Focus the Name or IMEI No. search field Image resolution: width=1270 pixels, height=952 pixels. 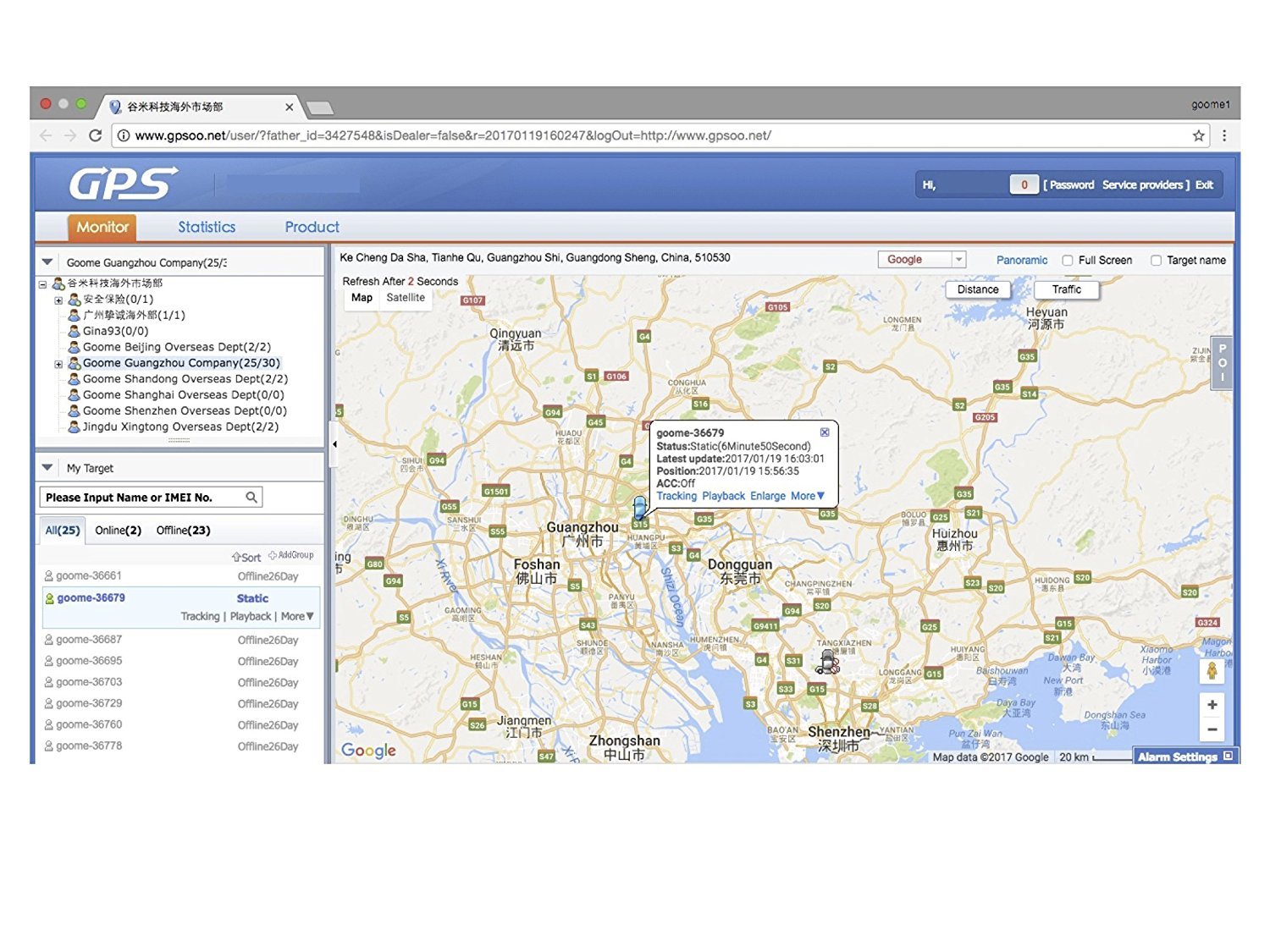pyautogui.click(x=151, y=498)
